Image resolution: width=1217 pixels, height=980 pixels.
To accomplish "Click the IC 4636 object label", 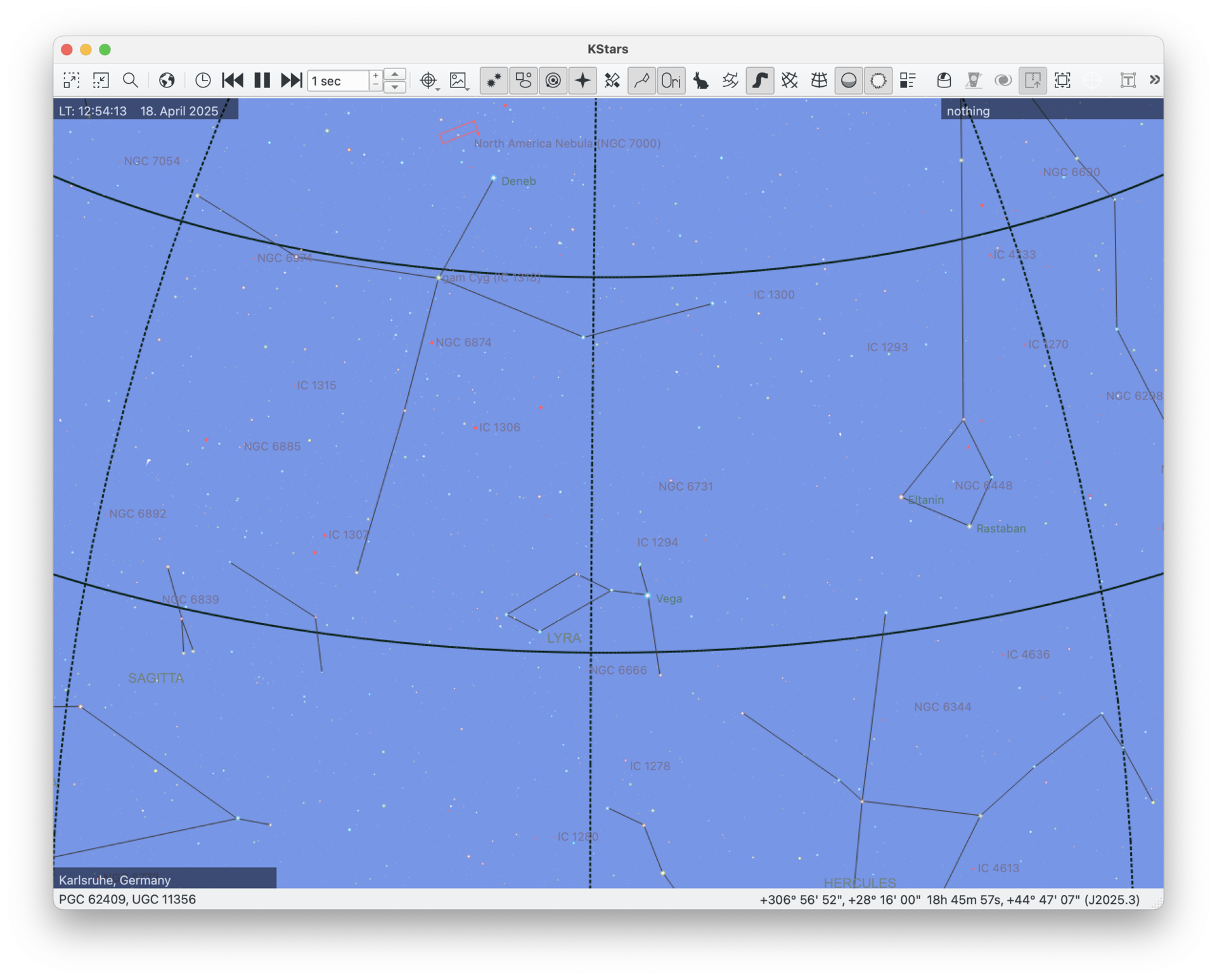I will click(x=1027, y=654).
